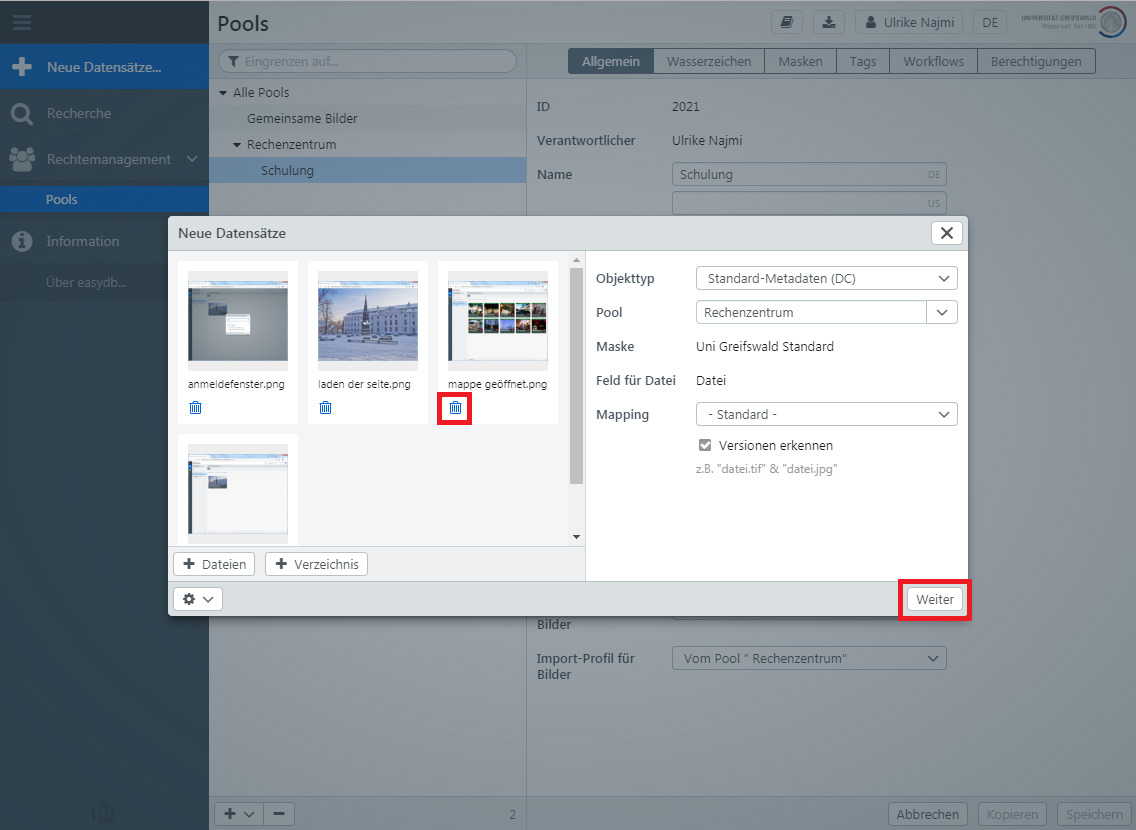Viewport: 1136px width, 830px height.
Task: Click the Weiter button
Action: tap(935, 599)
